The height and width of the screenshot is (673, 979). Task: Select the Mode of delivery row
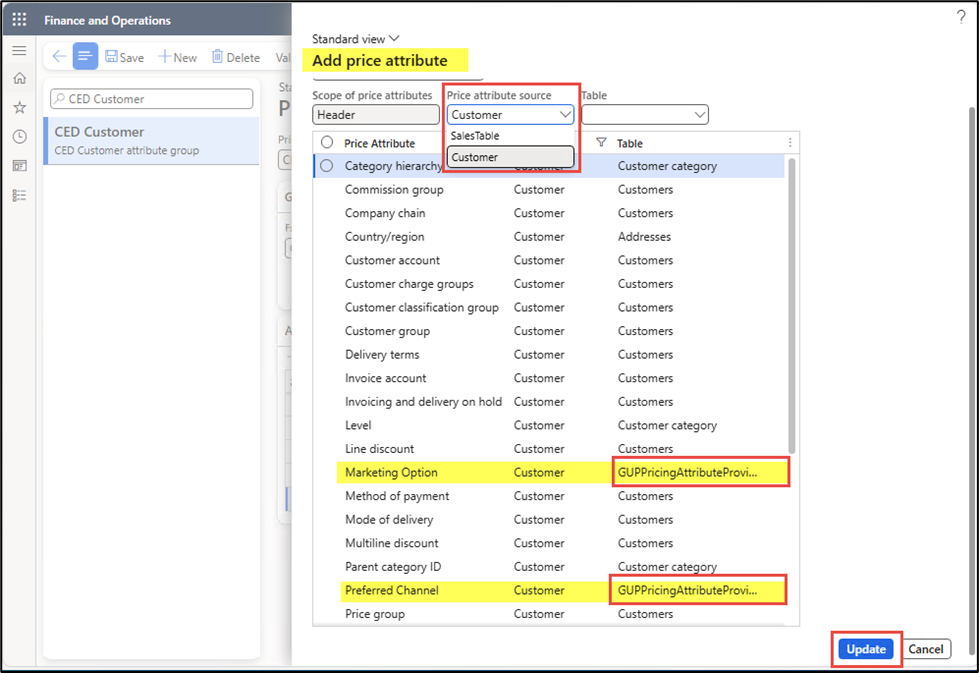(549, 520)
